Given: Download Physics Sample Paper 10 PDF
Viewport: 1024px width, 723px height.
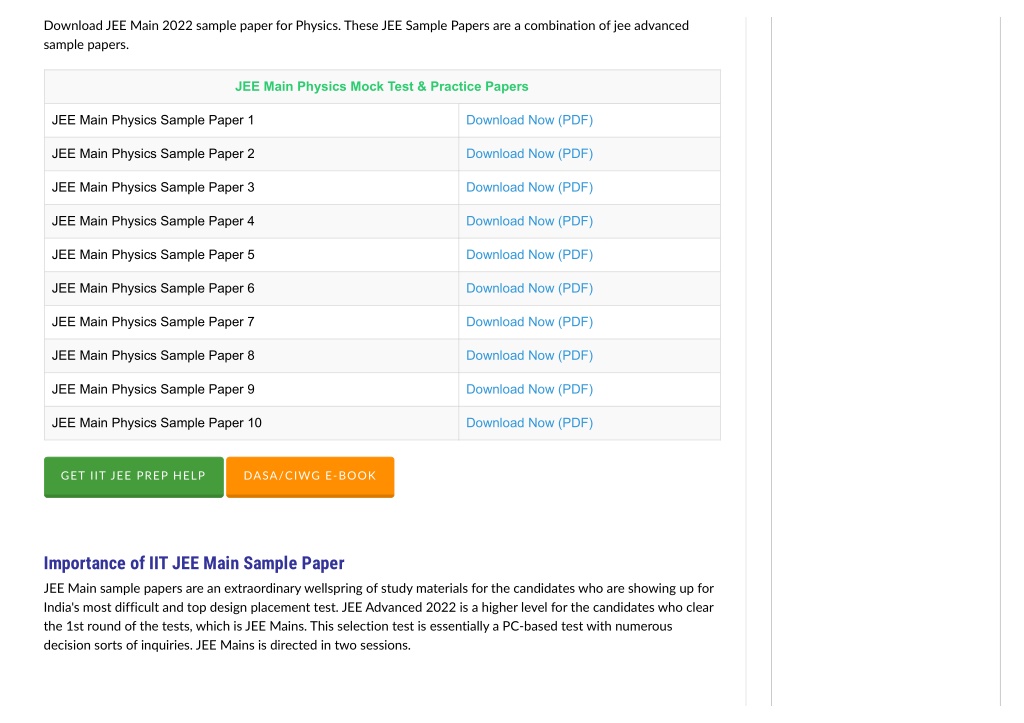Looking at the screenshot, I should 529,423.
